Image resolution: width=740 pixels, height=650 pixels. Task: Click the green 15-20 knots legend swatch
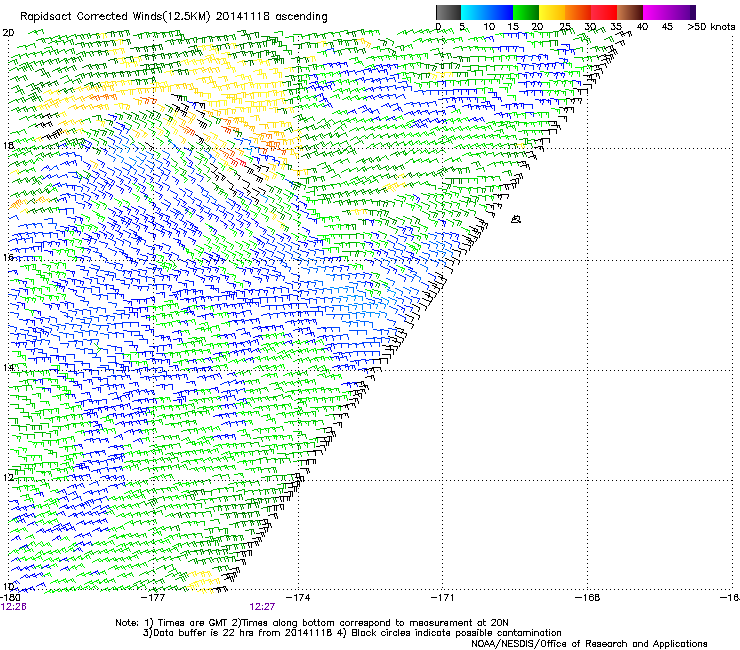(526, 12)
